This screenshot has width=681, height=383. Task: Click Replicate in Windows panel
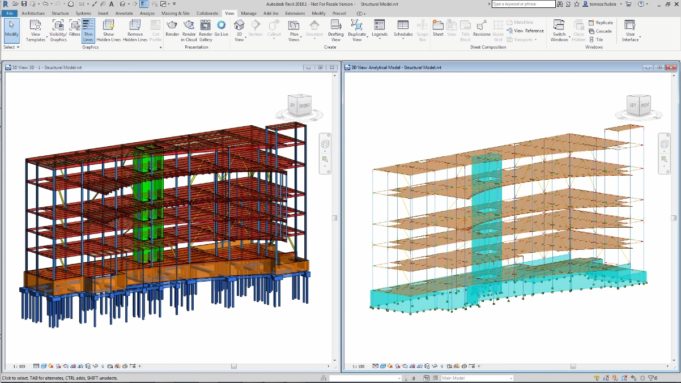(x=601, y=23)
